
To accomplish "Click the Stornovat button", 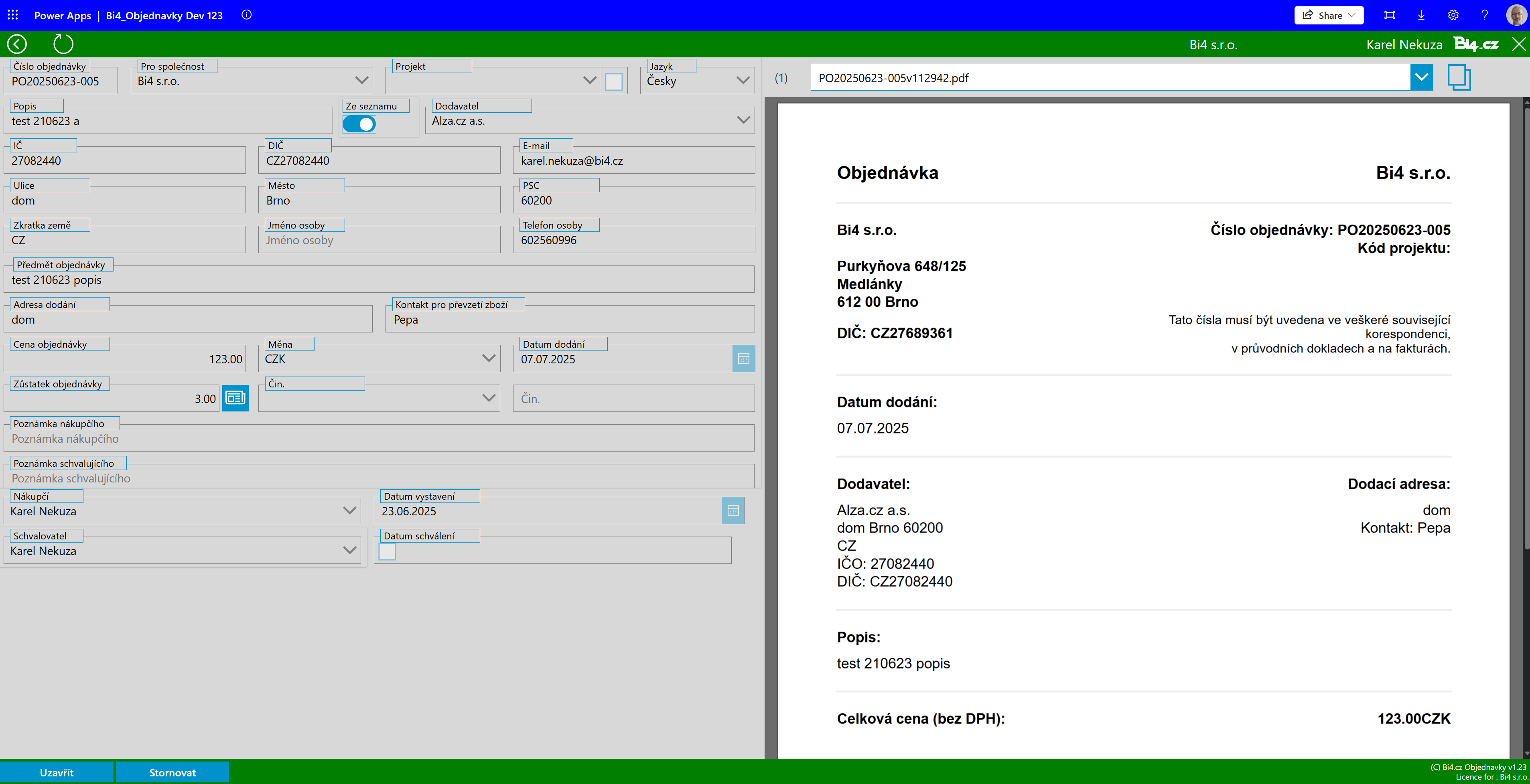I will pos(172,772).
